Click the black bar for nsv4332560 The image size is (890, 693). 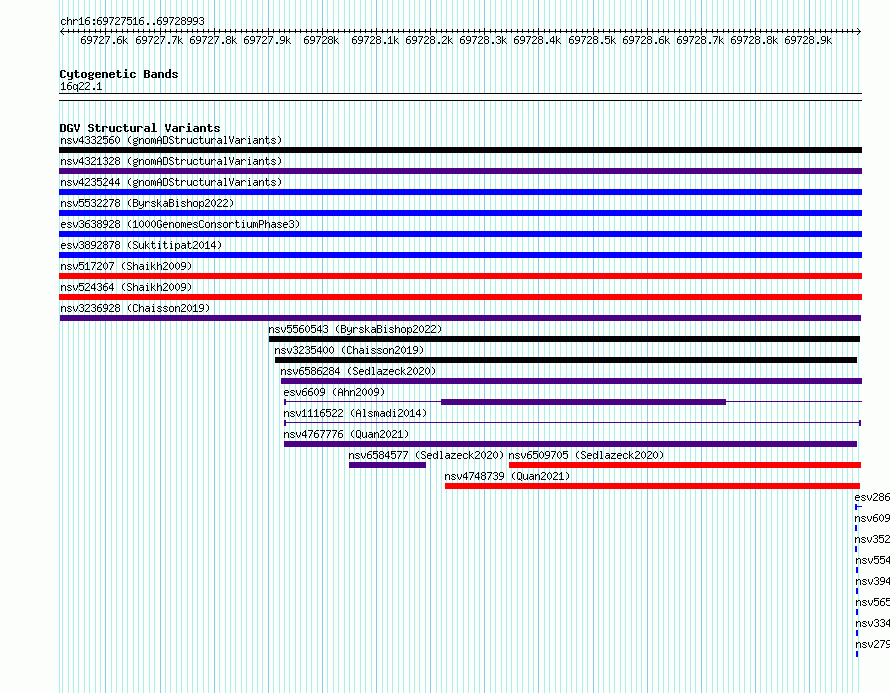[x=460, y=150]
